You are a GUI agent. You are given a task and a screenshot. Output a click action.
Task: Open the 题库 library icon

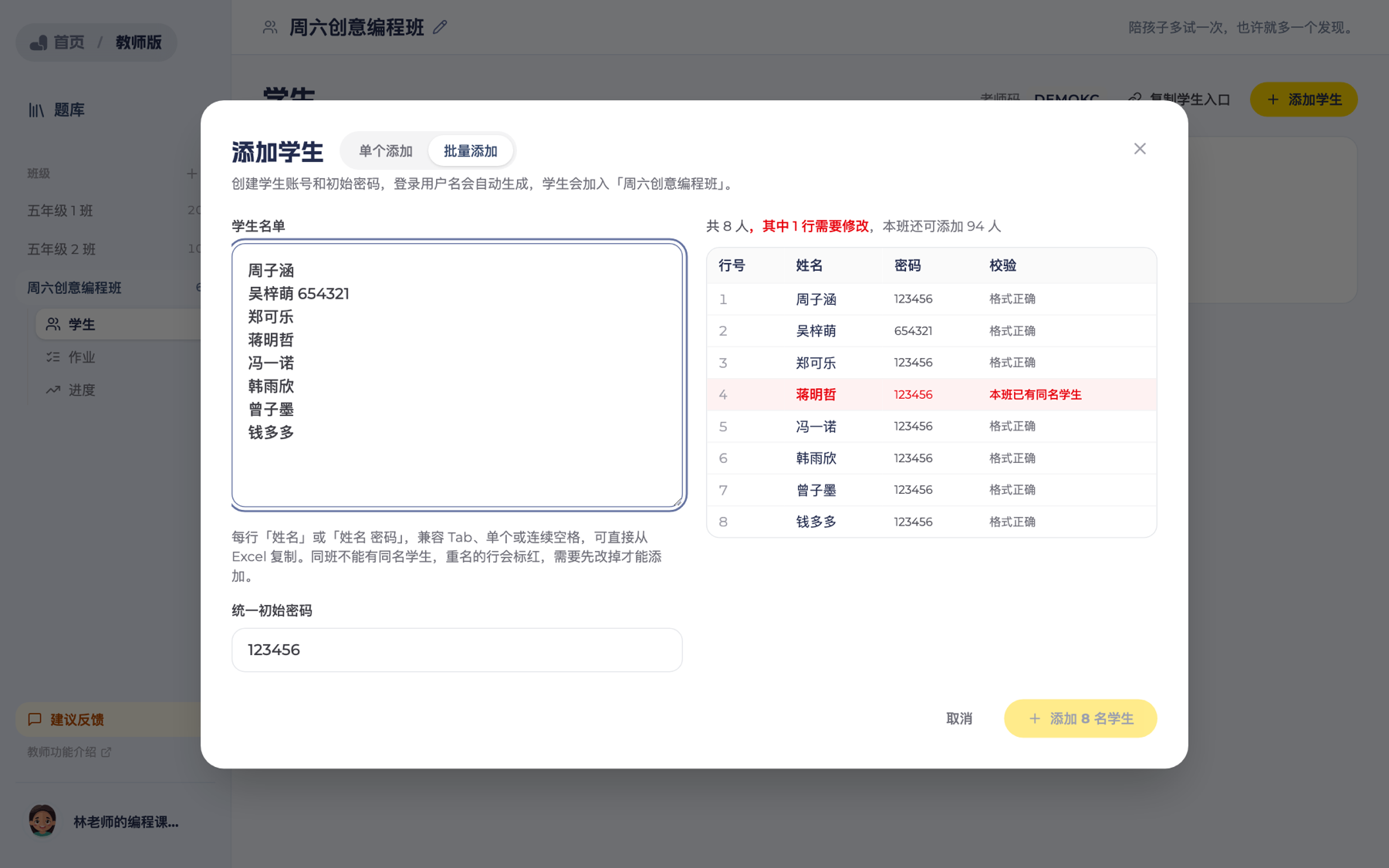36,110
